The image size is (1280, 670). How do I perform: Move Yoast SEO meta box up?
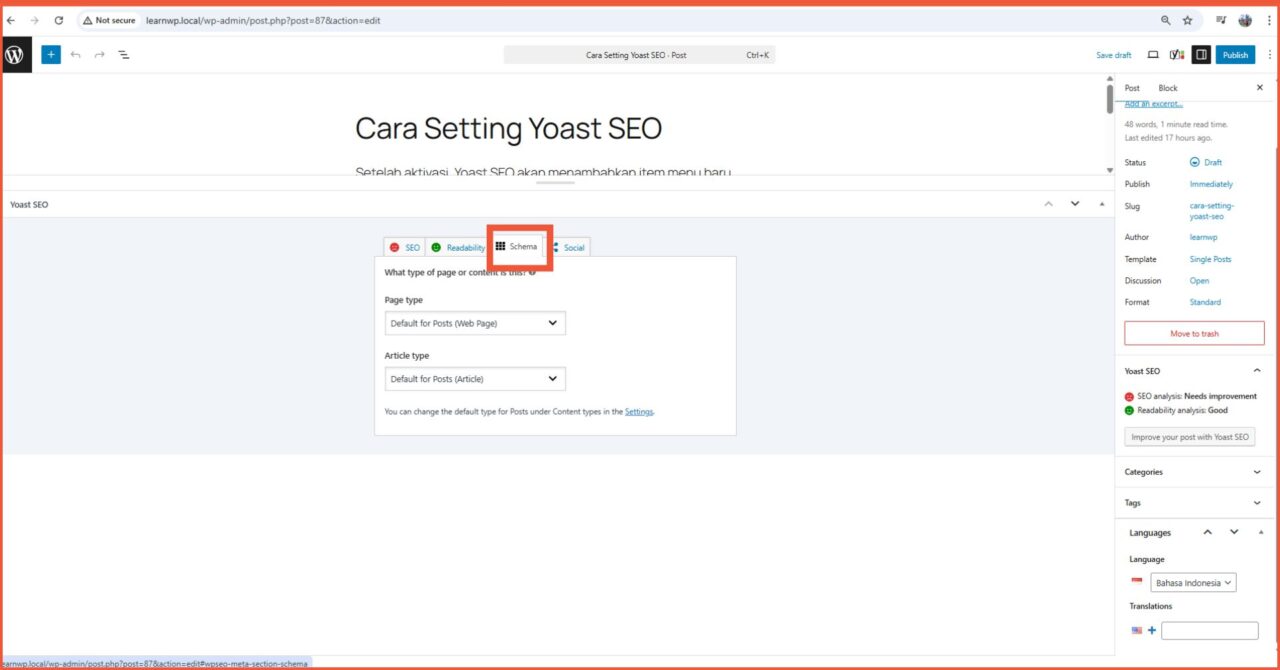point(1048,204)
